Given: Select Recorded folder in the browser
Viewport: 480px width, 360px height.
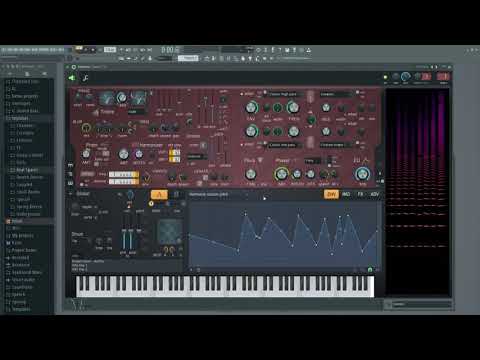Looking at the screenshot, I should pyautogui.click(x=20, y=258).
